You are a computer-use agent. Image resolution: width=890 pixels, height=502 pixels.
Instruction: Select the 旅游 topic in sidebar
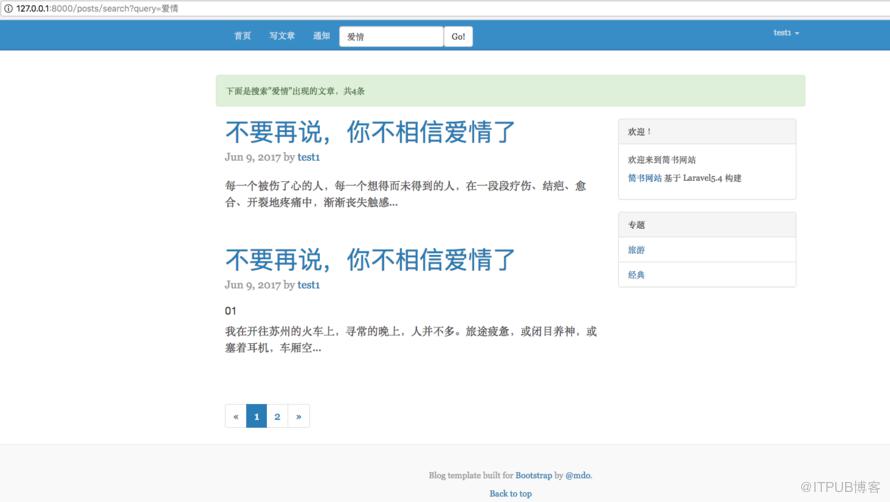[x=636, y=250]
